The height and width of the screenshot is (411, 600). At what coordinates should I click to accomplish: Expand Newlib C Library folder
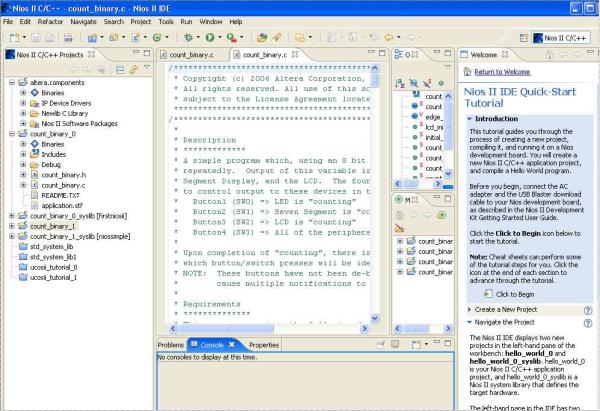click(x=23, y=113)
